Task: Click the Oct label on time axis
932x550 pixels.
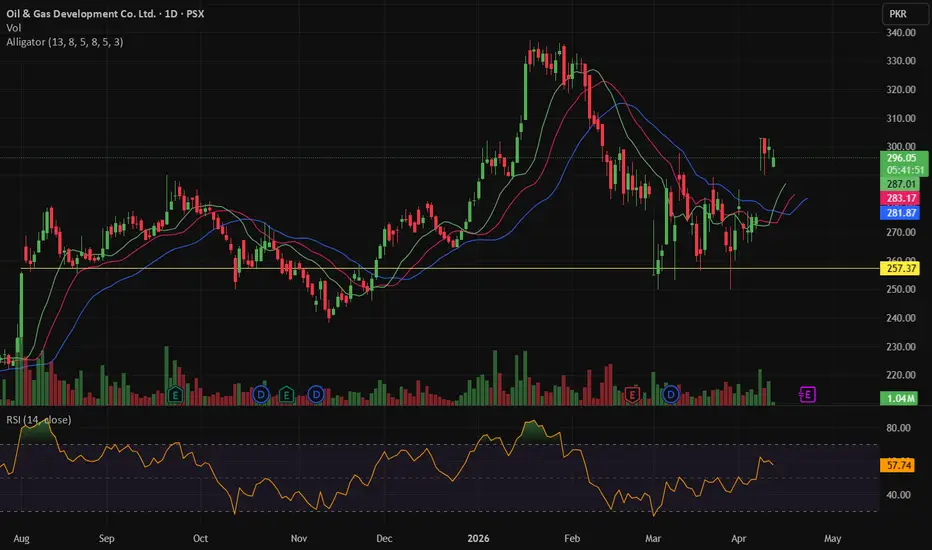Action: 200,539
